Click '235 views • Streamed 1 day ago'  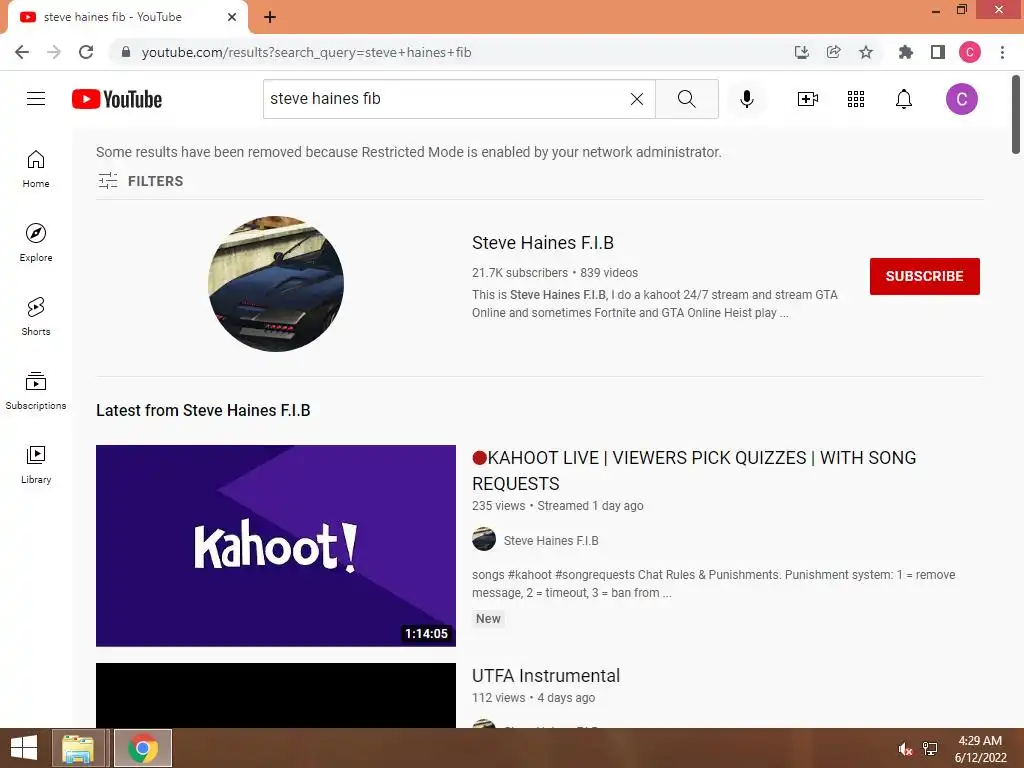coord(557,506)
